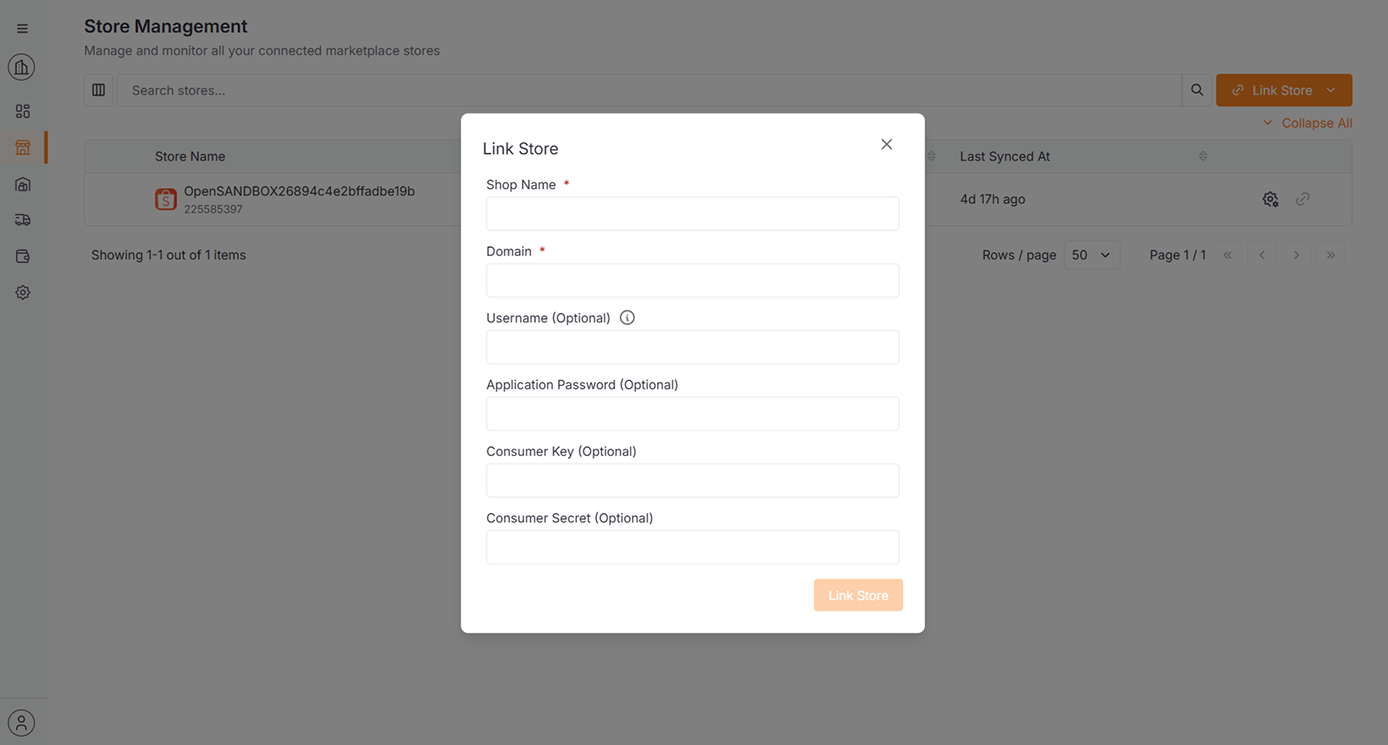The image size is (1388, 745).
Task: Open the warehouse icon in sidebar
Action: pos(22,184)
